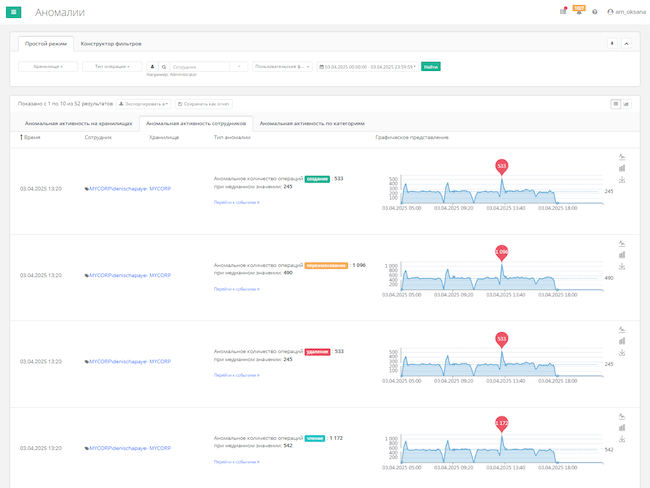Select bar chart icon for чтение row
The image size is (650, 488).
coord(622,427)
